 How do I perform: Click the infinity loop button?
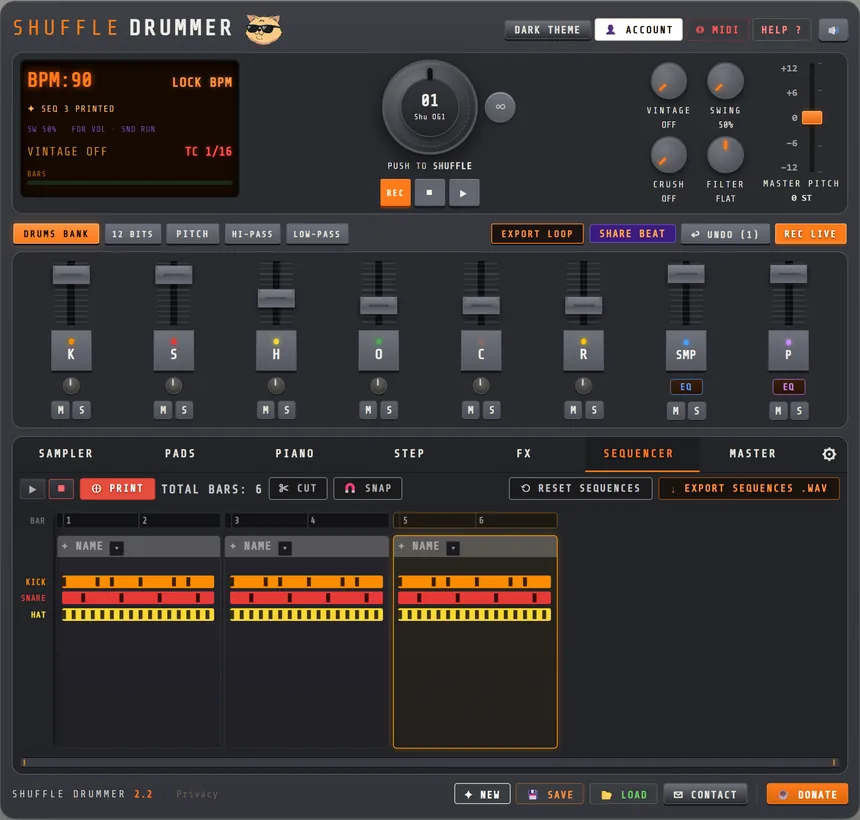click(x=500, y=107)
